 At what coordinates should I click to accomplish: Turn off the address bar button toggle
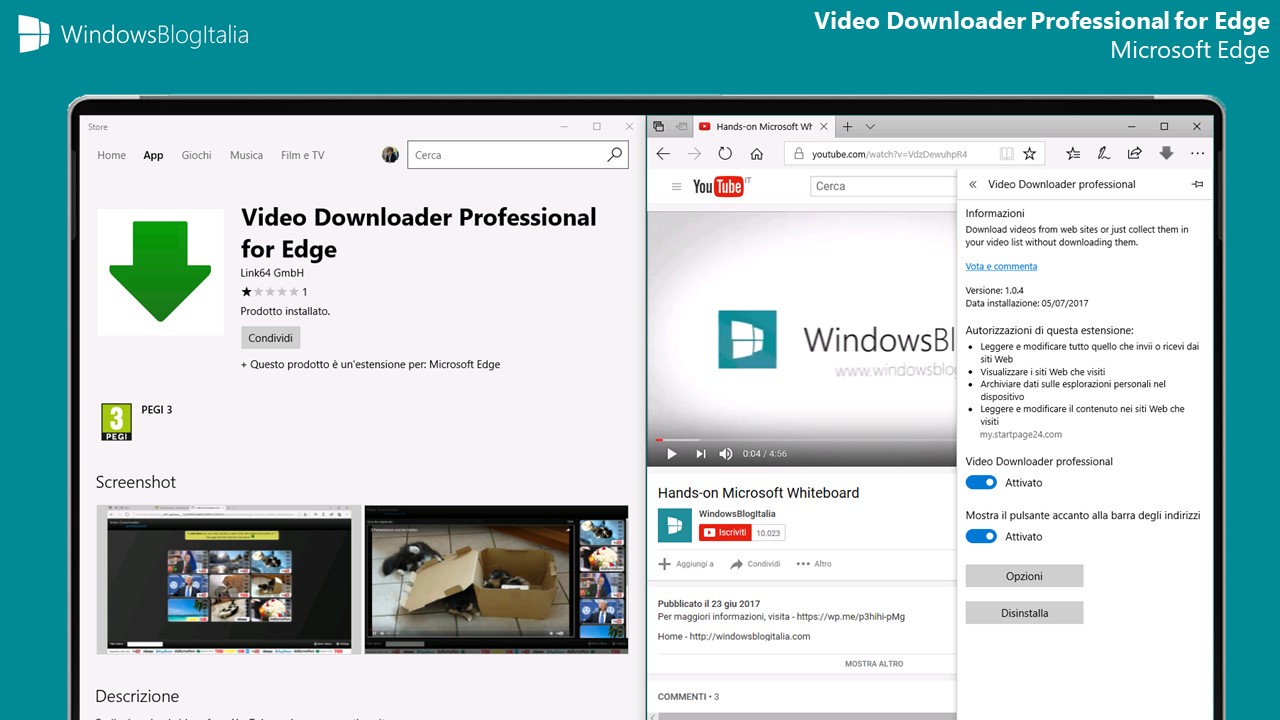point(980,536)
